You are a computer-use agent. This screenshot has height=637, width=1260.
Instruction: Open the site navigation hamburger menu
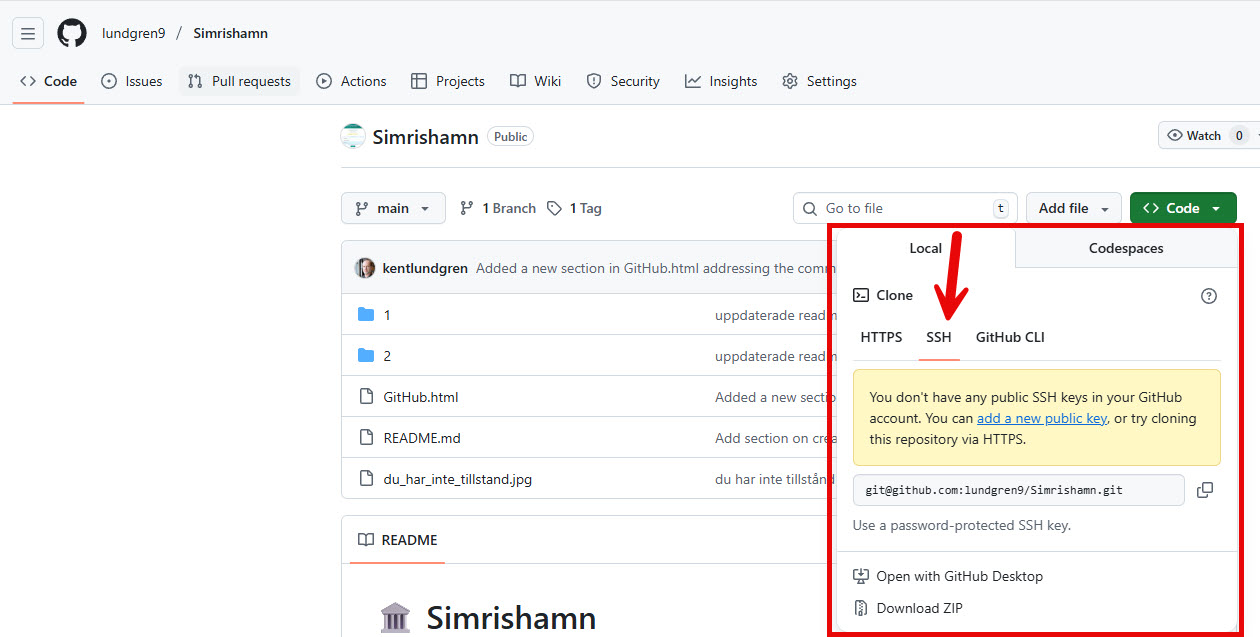[x=27, y=32]
